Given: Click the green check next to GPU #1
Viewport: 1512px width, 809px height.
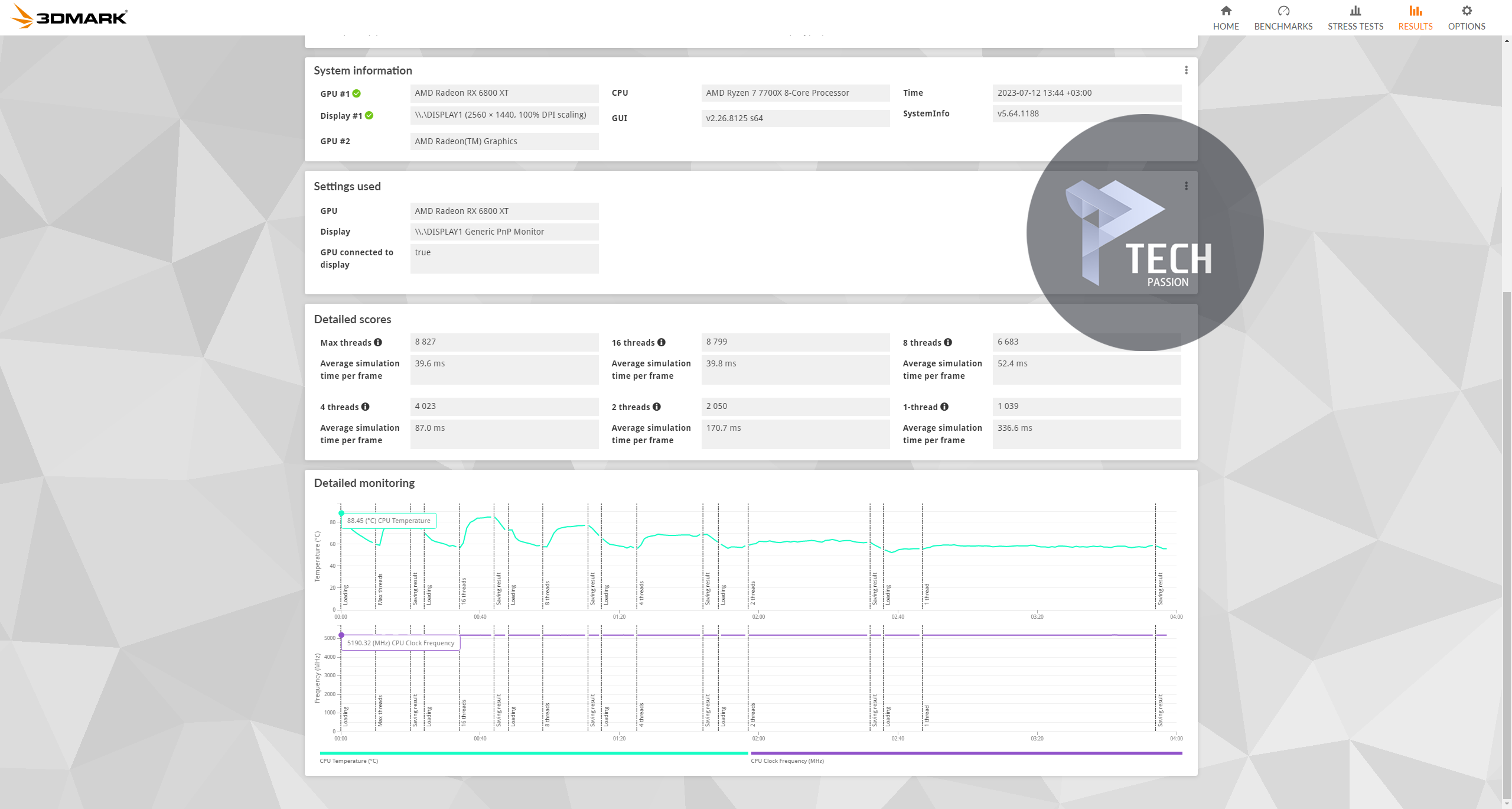Looking at the screenshot, I should click(357, 93).
